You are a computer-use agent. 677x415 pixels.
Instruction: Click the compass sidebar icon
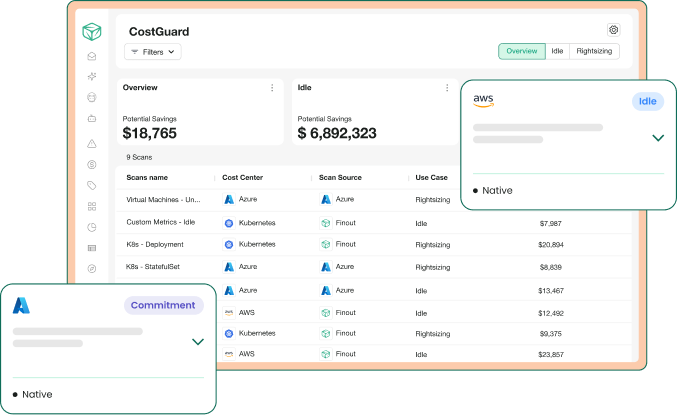click(x=92, y=269)
